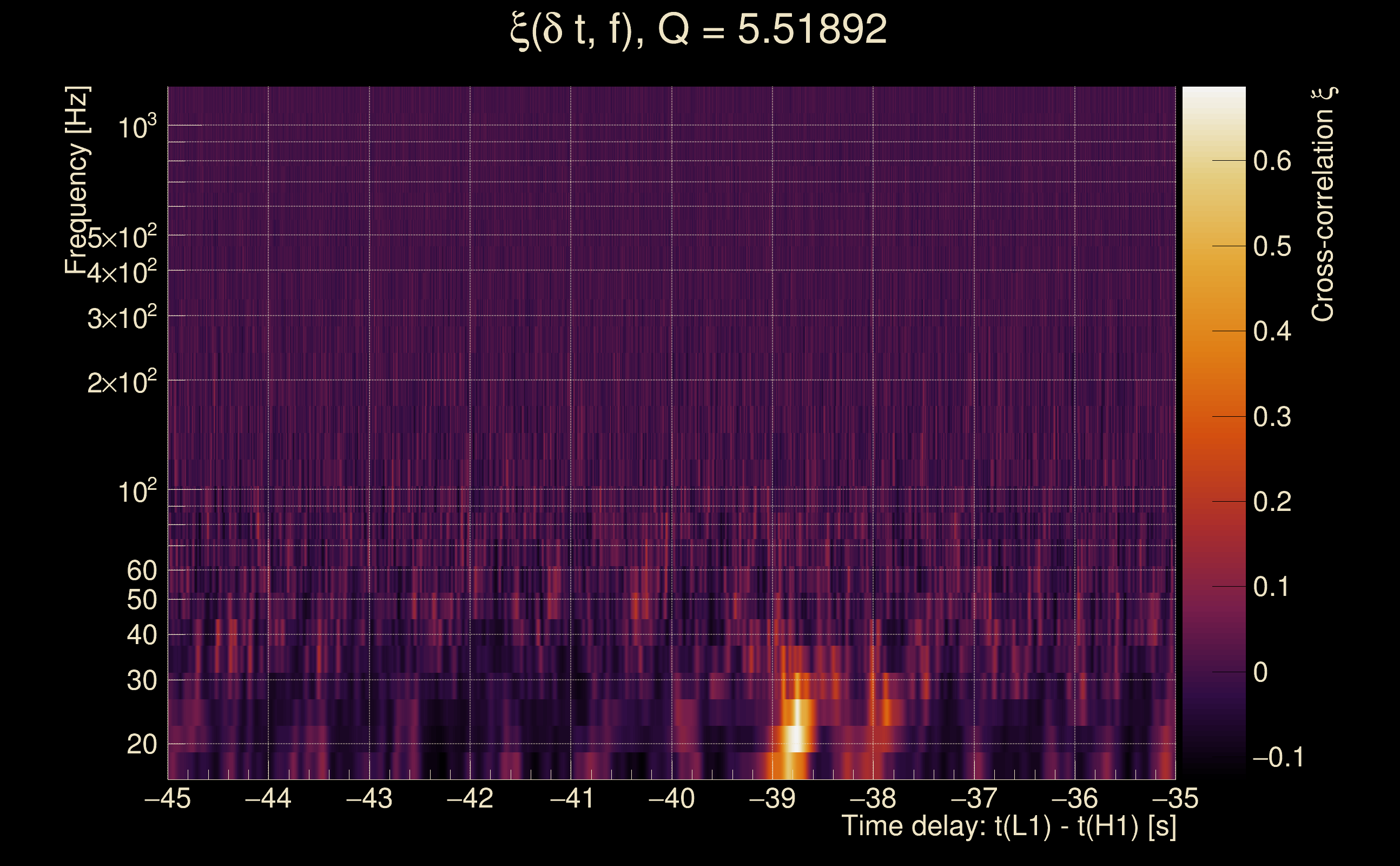Click the -45 tick label on the x-axis
This screenshot has height=866, width=1400.
pos(168,798)
